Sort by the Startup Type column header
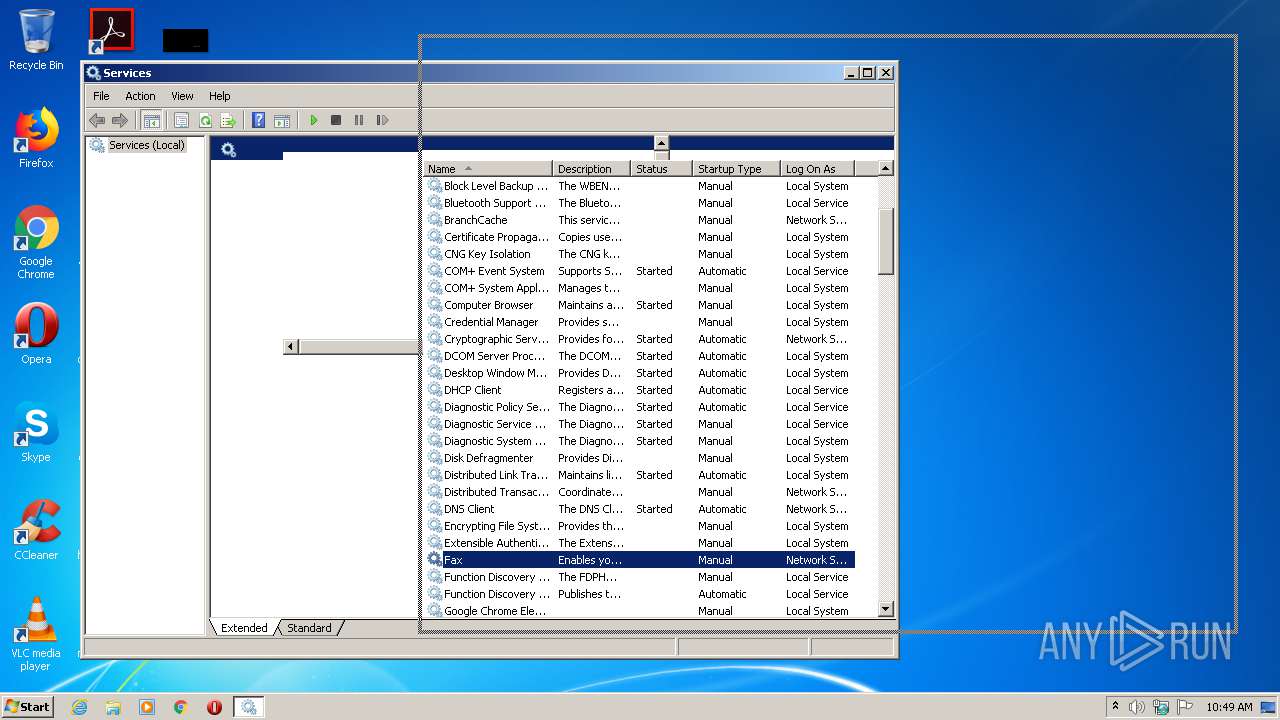Image resolution: width=1280 pixels, height=720 pixels. tap(736, 169)
